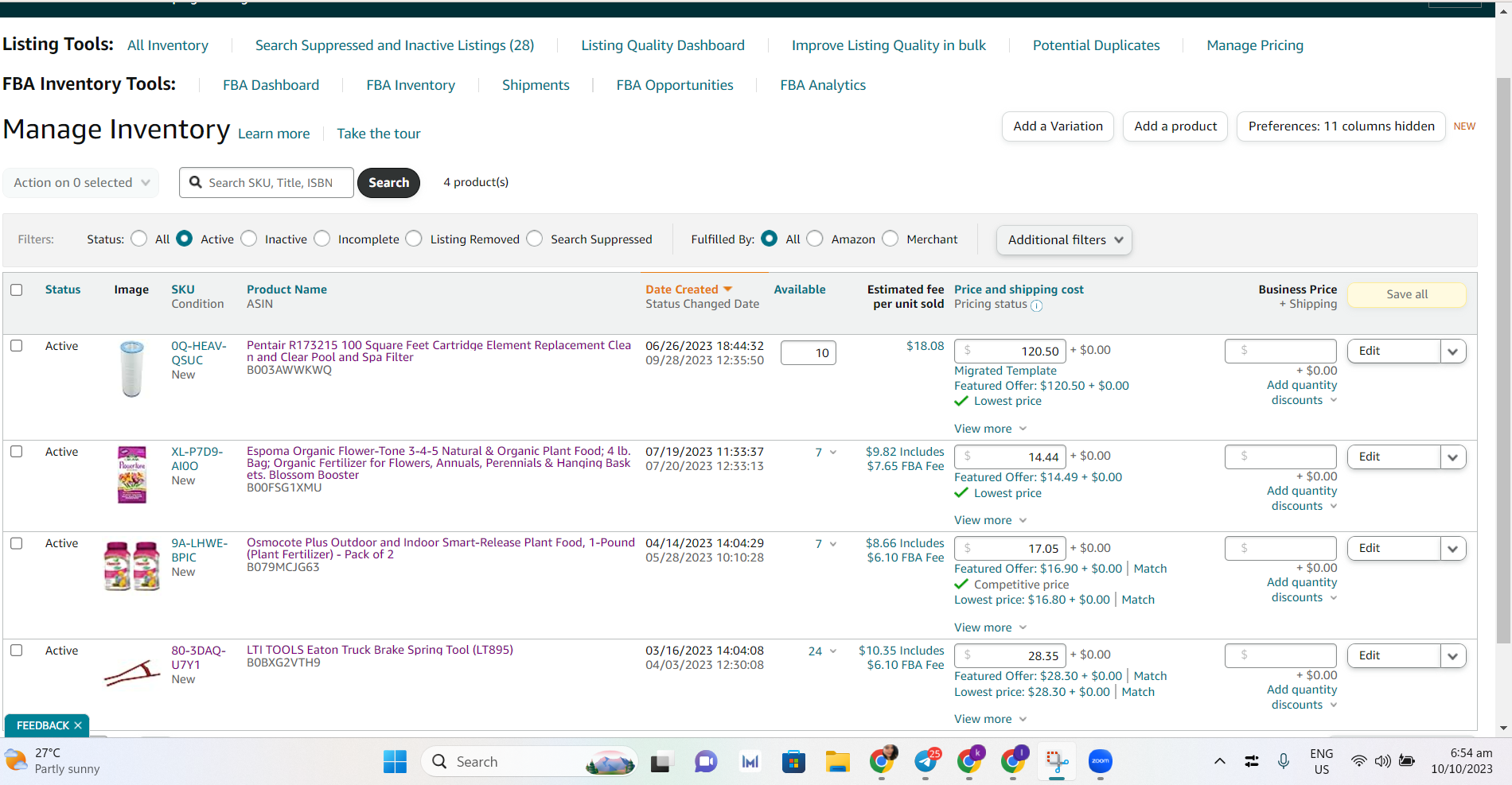Choose the Inactive status radio button
Screen dimensions: 1512x785
click(x=249, y=239)
